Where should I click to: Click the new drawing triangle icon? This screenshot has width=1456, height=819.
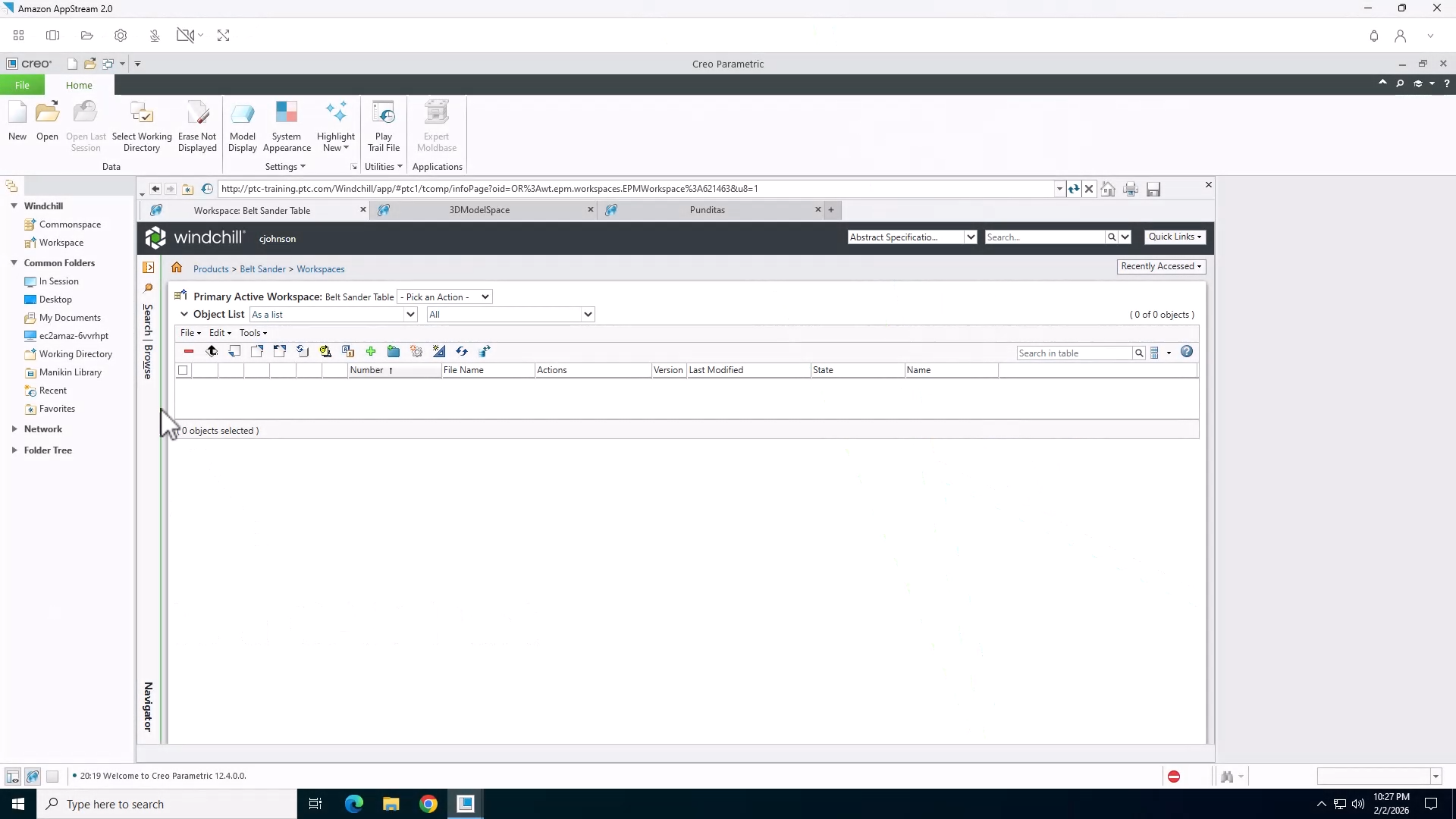pyautogui.click(x=439, y=351)
